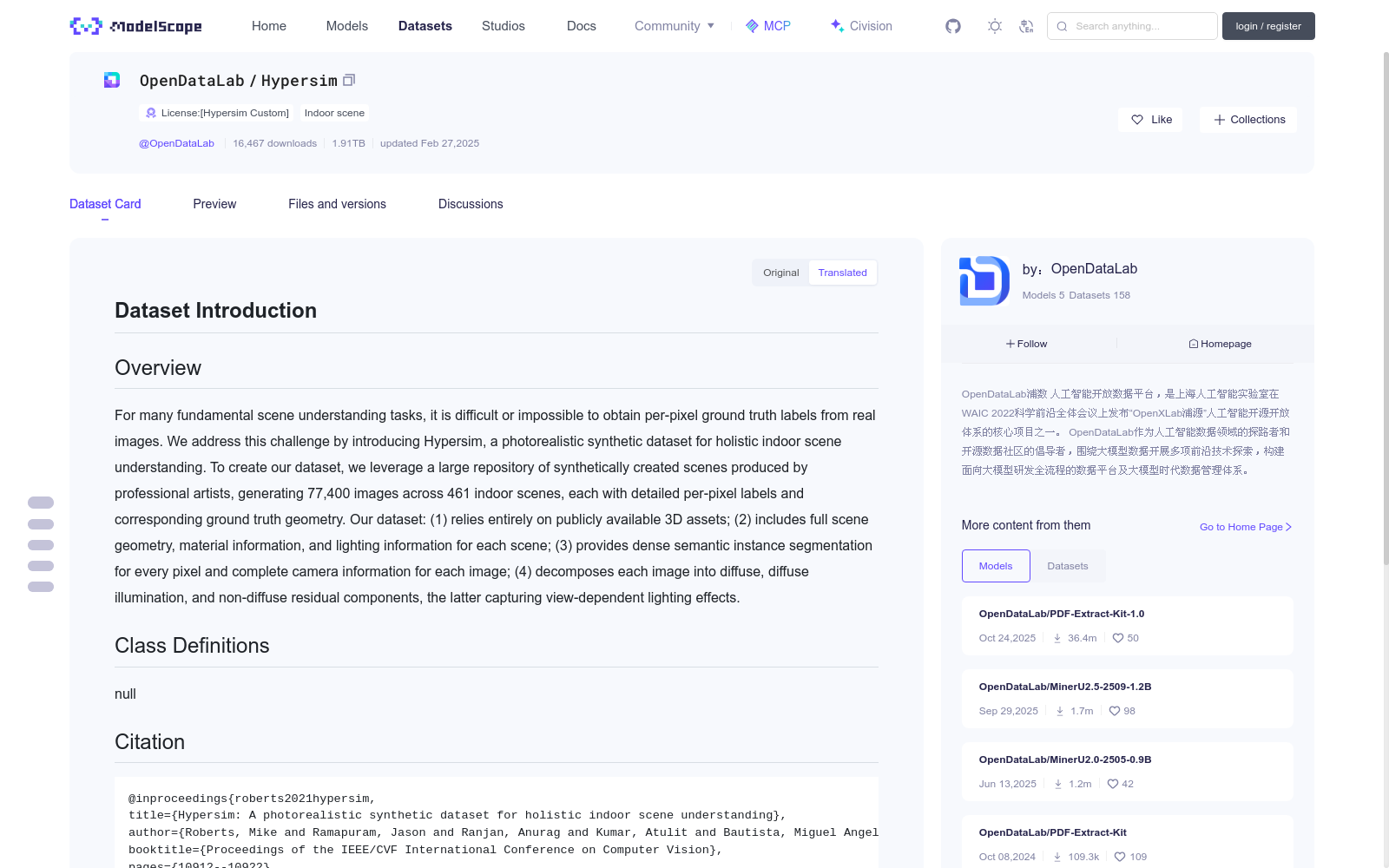Click the ModelScope logo
The image size is (1389, 868).
point(135,26)
